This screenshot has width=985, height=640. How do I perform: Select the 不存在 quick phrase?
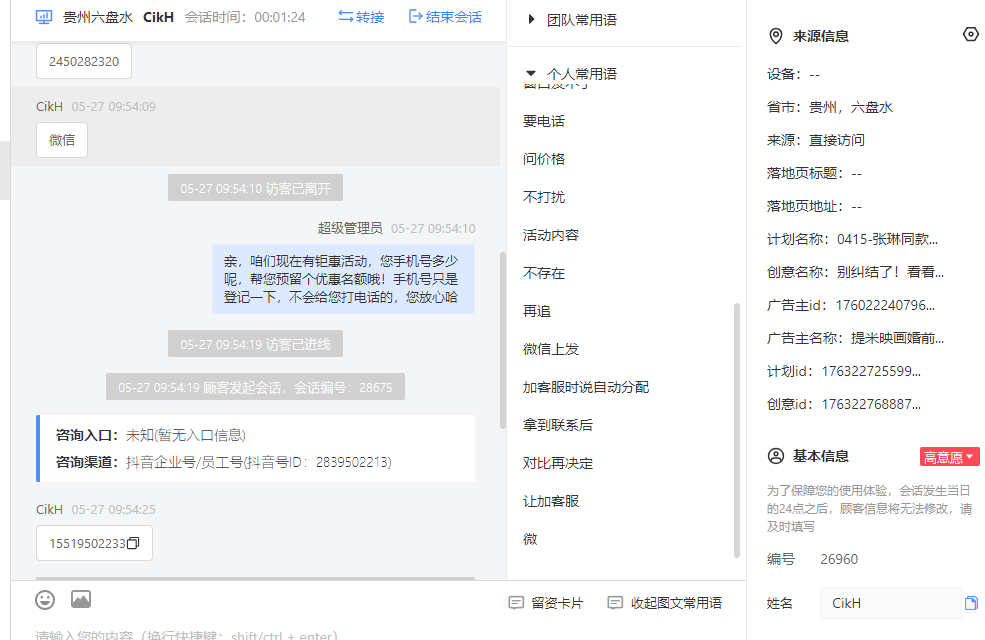coord(544,273)
